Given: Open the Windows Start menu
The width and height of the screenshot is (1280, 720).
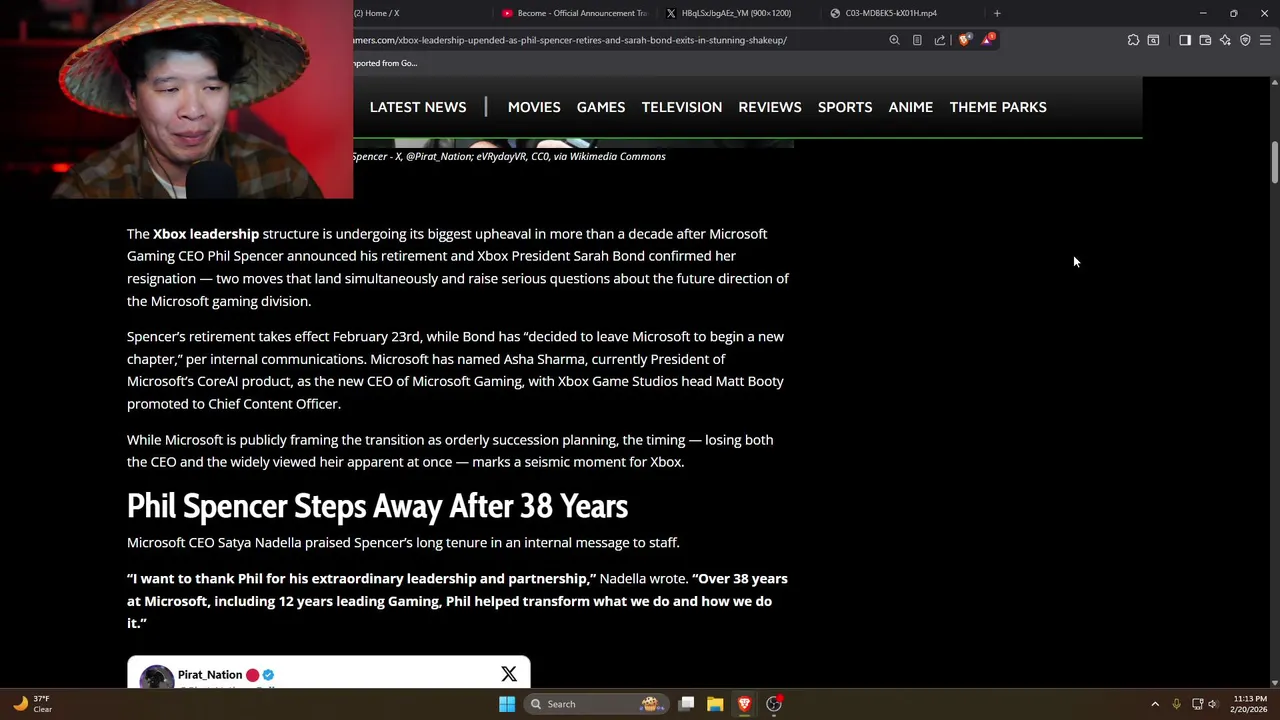Looking at the screenshot, I should pyautogui.click(x=507, y=704).
